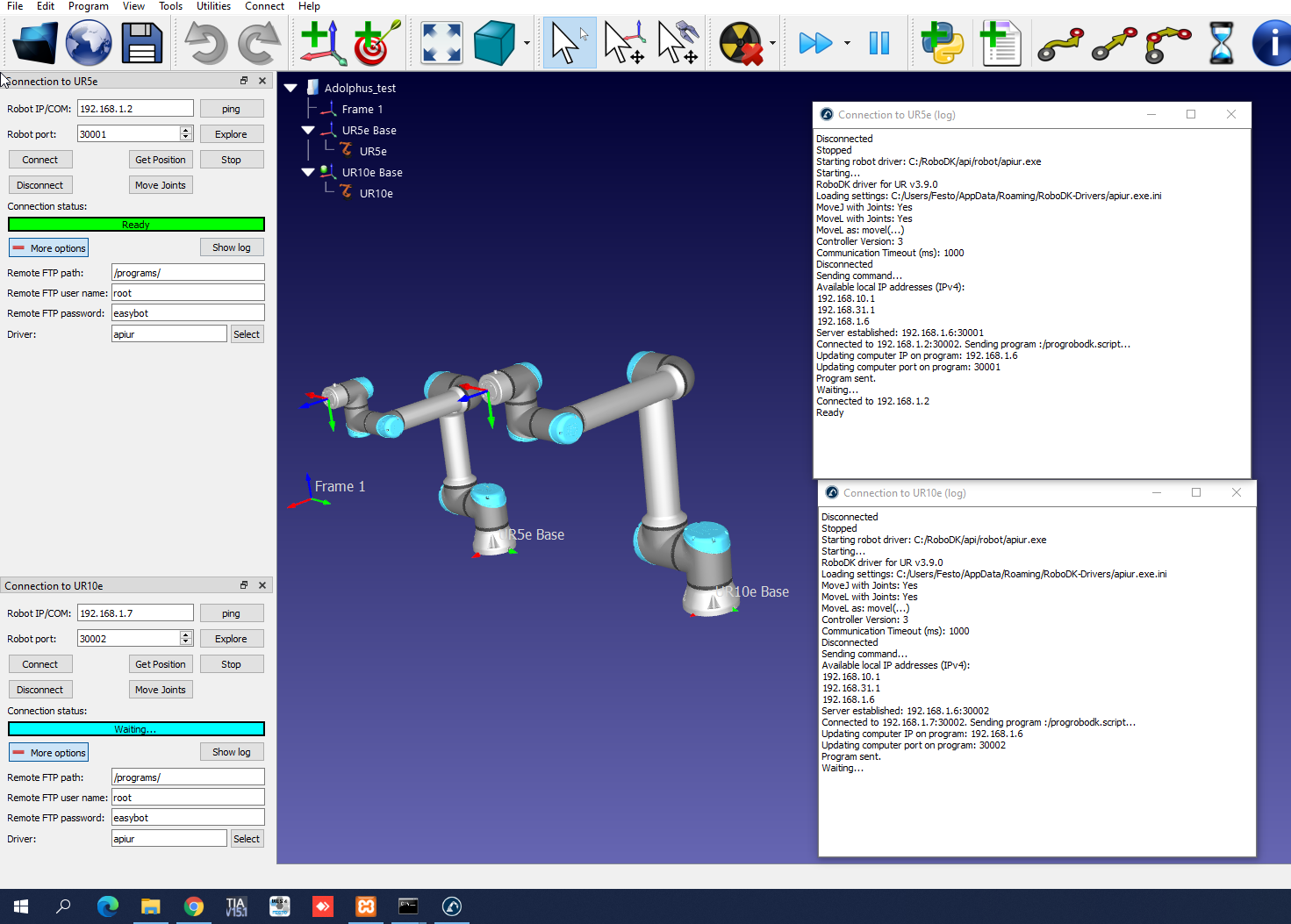
Task: Collapse the UR10e Base tree node
Action: point(308,173)
